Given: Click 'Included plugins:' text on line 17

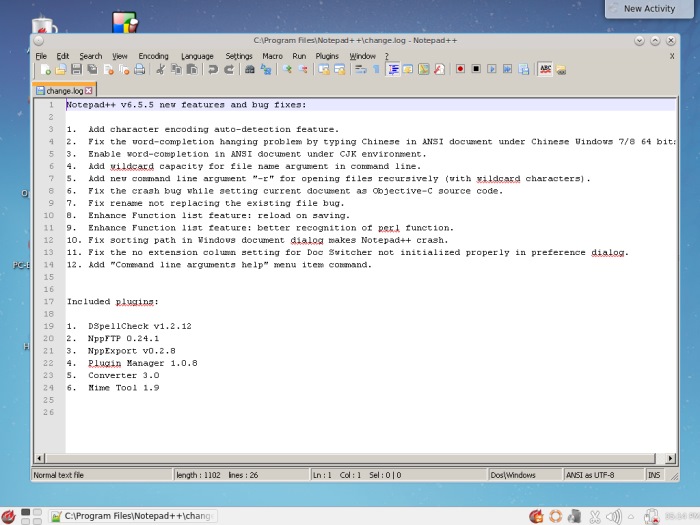Looking at the screenshot, I should 112,302.
